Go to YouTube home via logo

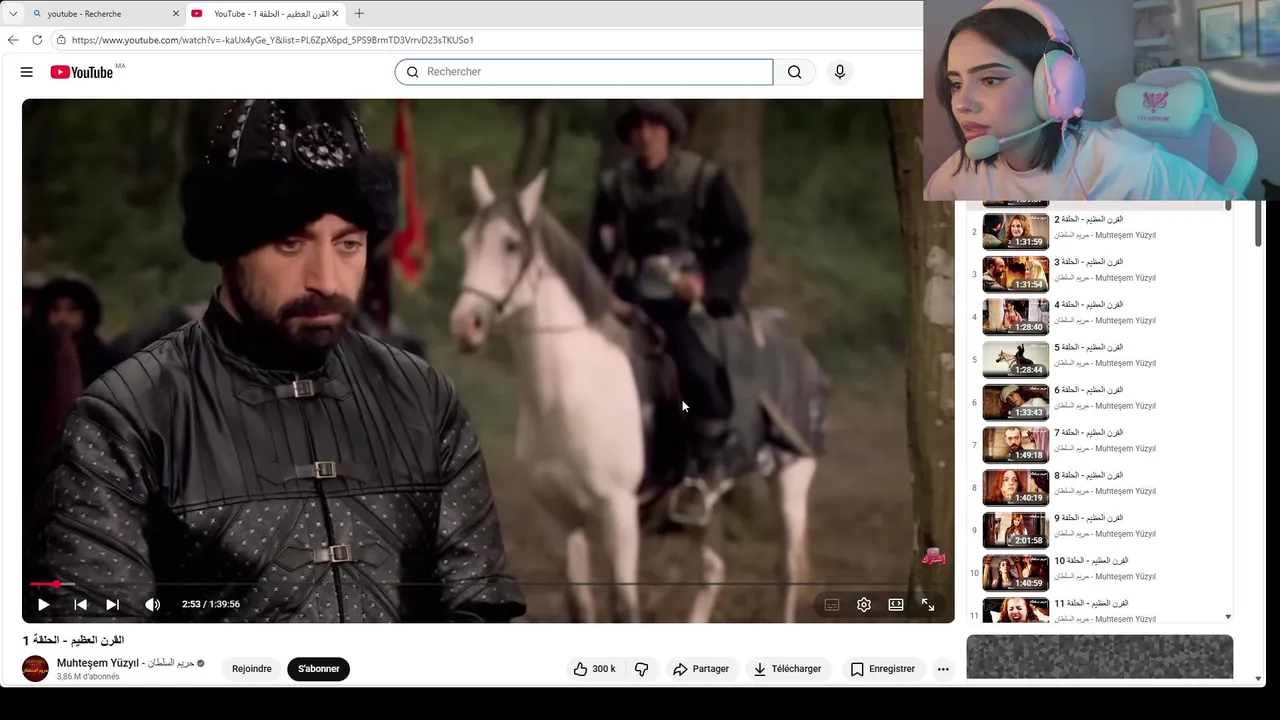coord(82,72)
